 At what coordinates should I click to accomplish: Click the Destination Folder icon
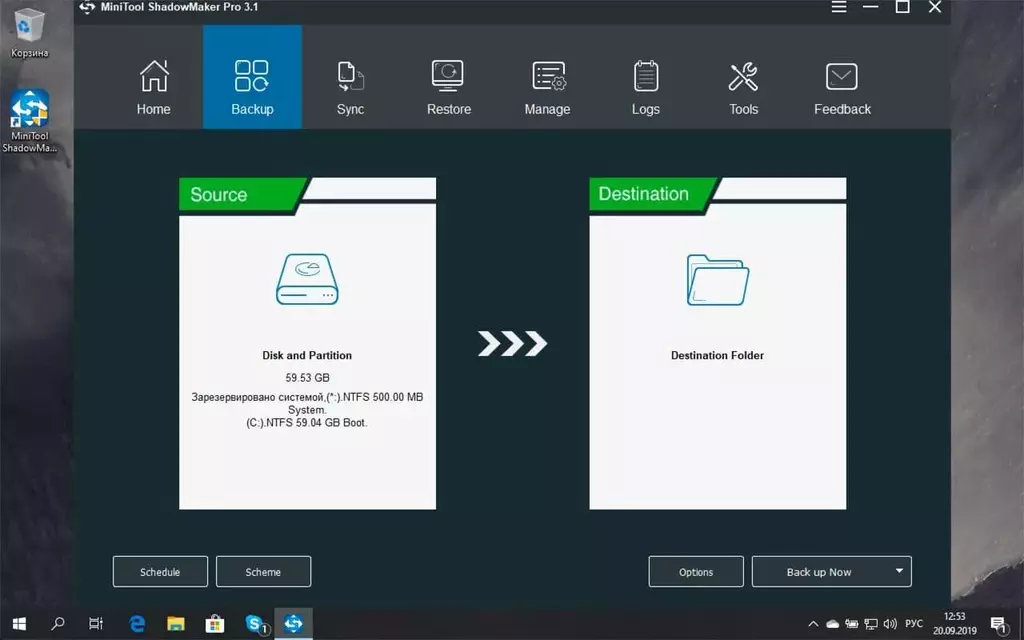[x=718, y=280]
